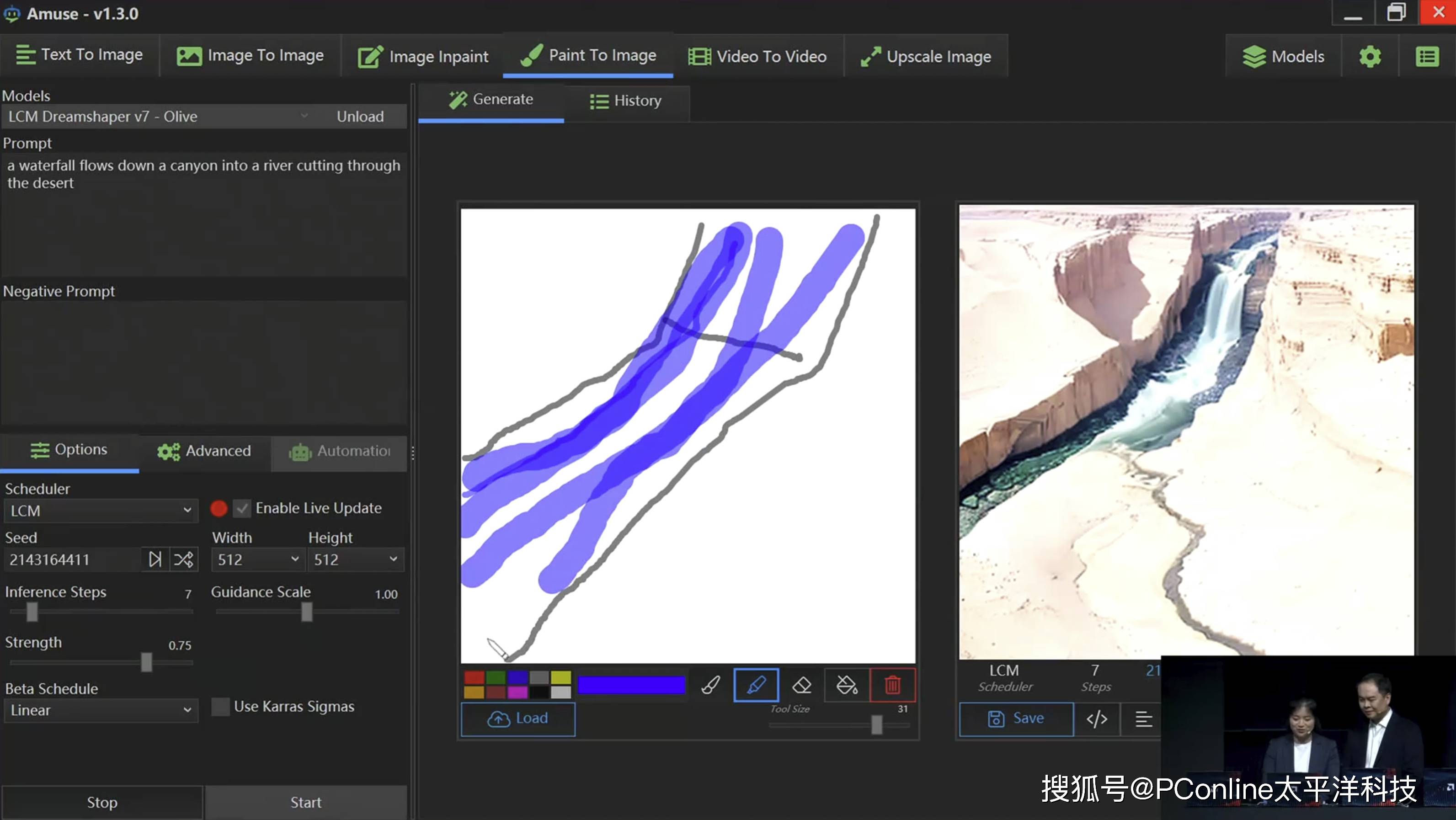Select the eraser tool
The height and width of the screenshot is (820, 1456).
pyautogui.click(x=801, y=685)
